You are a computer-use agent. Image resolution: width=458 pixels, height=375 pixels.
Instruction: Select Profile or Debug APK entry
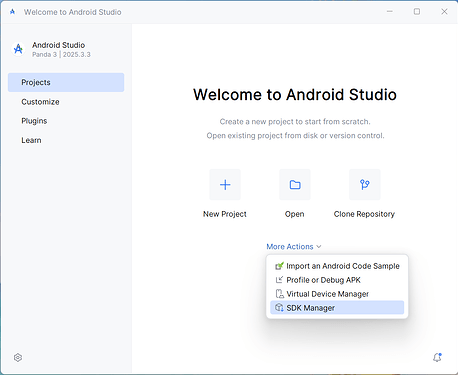[337, 280]
